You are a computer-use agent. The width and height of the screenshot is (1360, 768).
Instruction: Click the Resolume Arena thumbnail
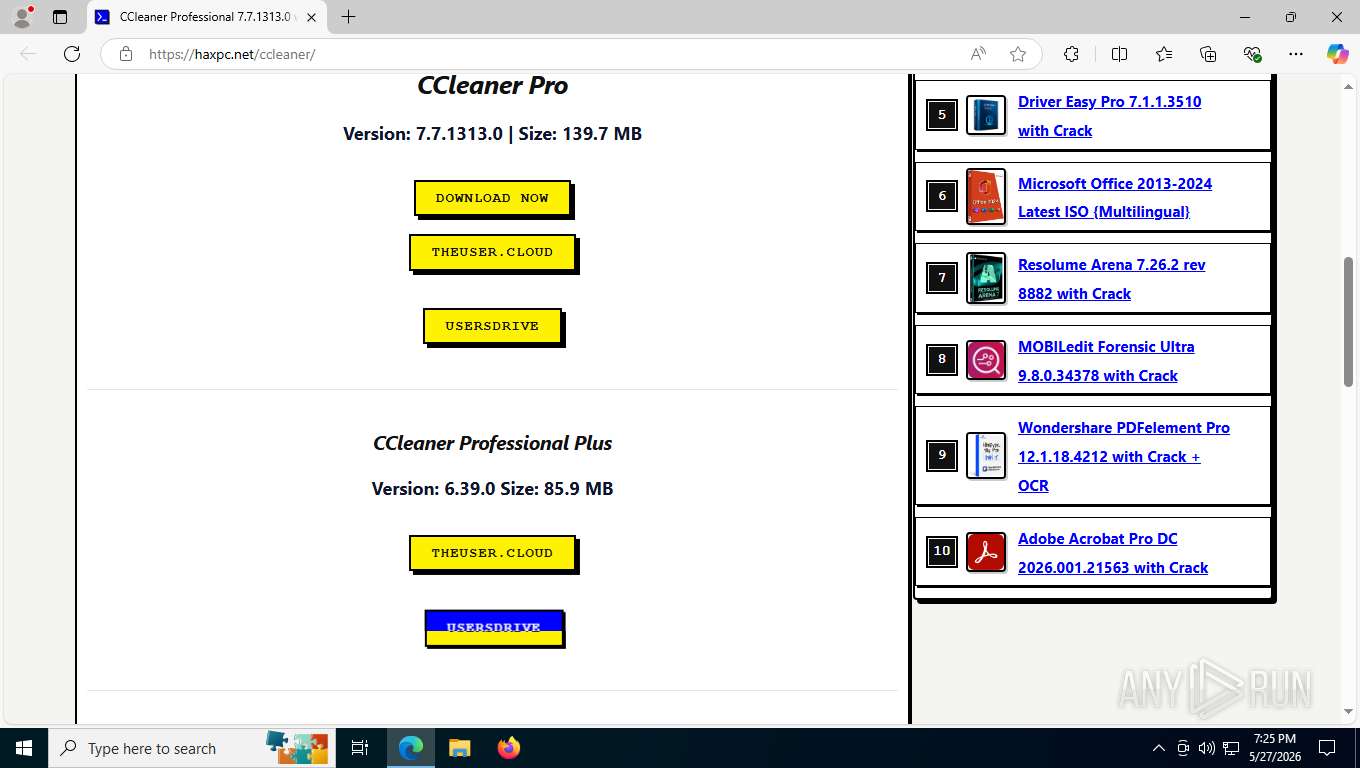986,278
